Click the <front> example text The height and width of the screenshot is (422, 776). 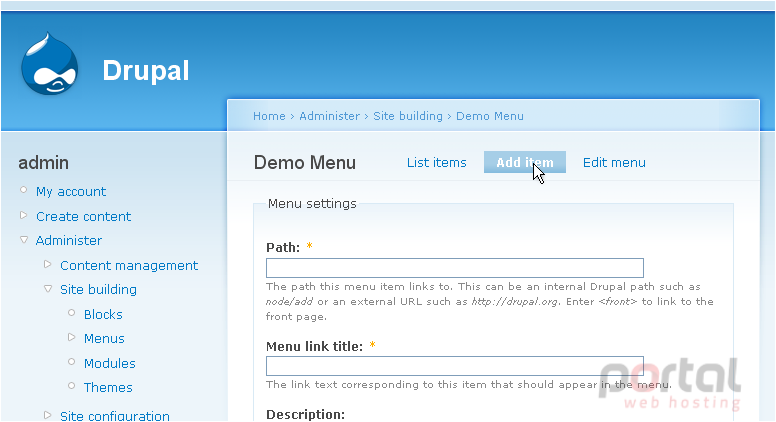click(618, 302)
